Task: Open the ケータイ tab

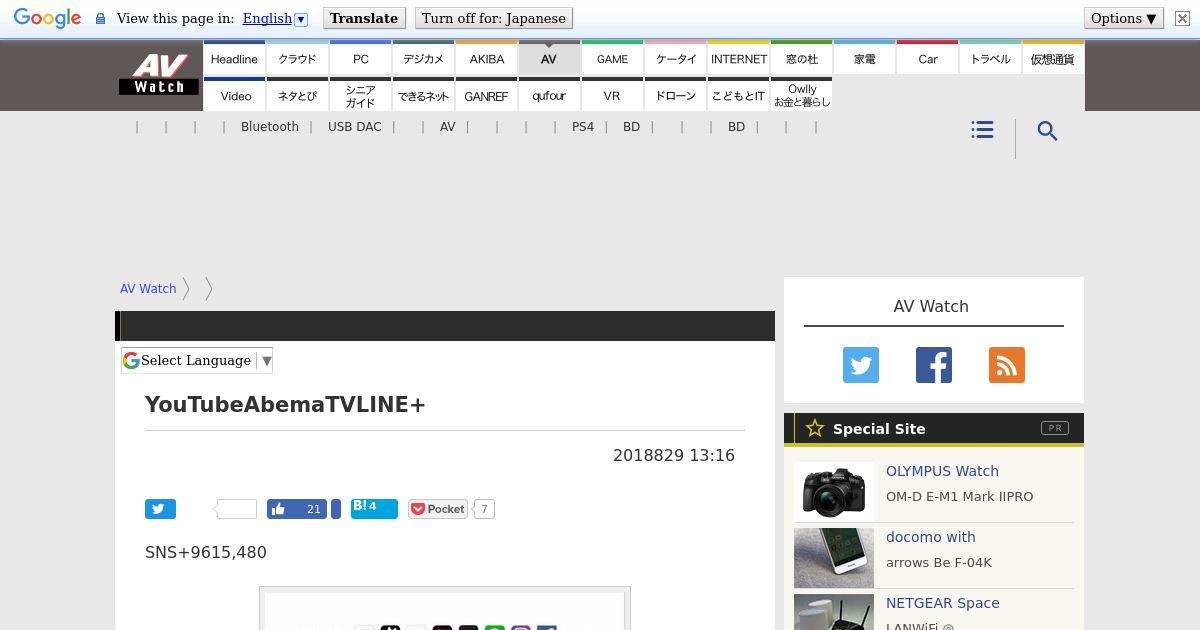Action: pyautogui.click(x=675, y=59)
